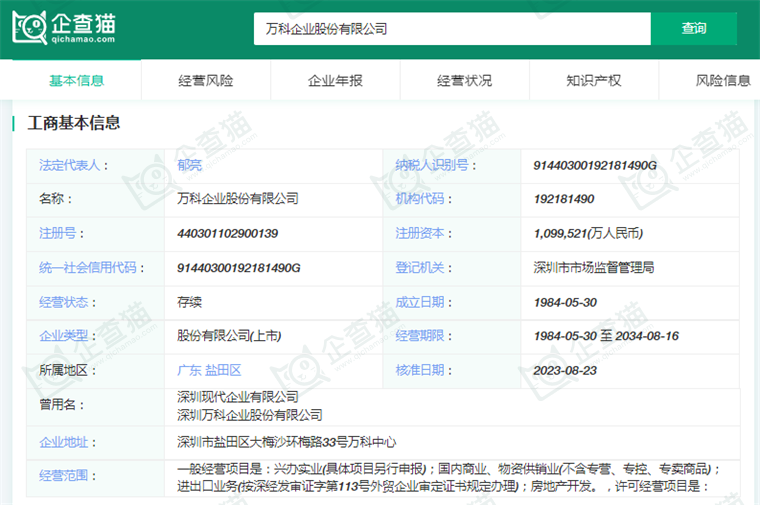
Task: Click the 机构代码 label
Action: pos(419,199)
